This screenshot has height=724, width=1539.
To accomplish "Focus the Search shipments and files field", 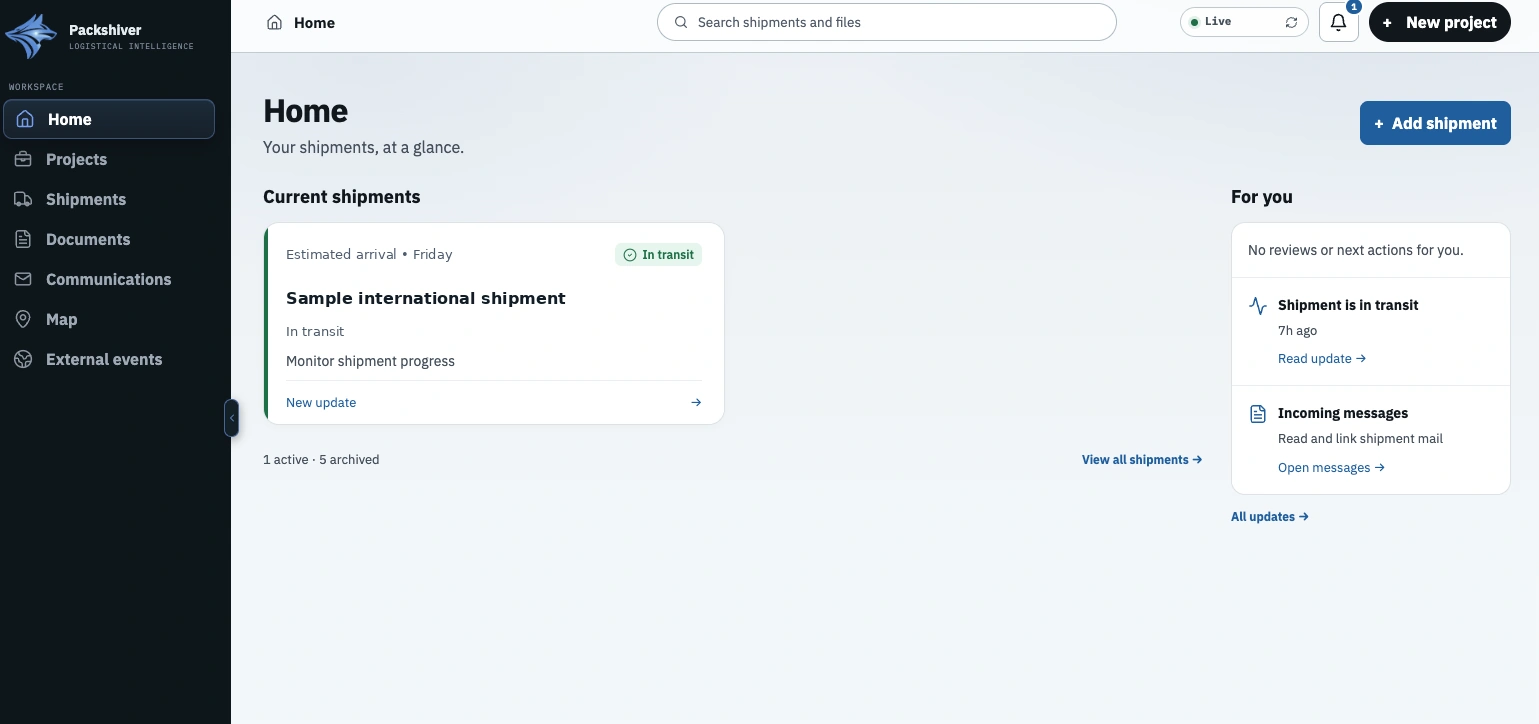I will pos(886,22).
